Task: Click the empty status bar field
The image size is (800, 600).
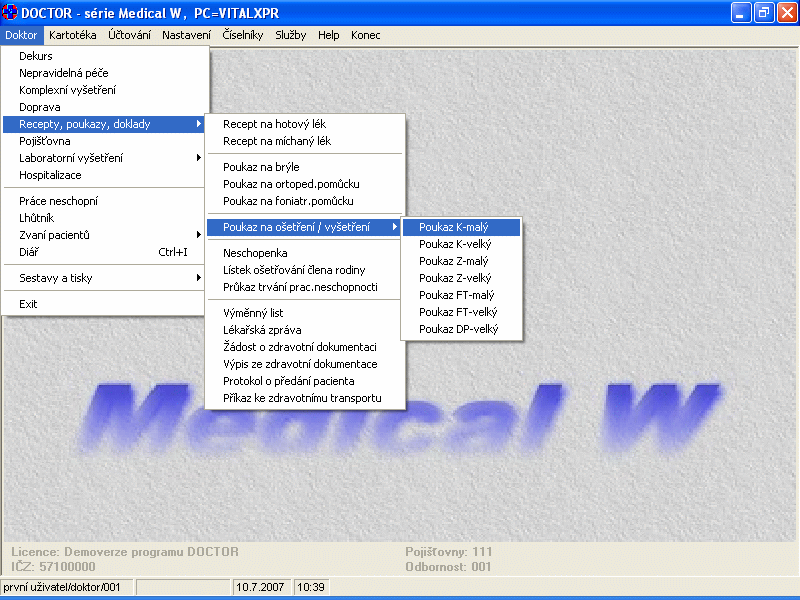Action: (183, 587)
